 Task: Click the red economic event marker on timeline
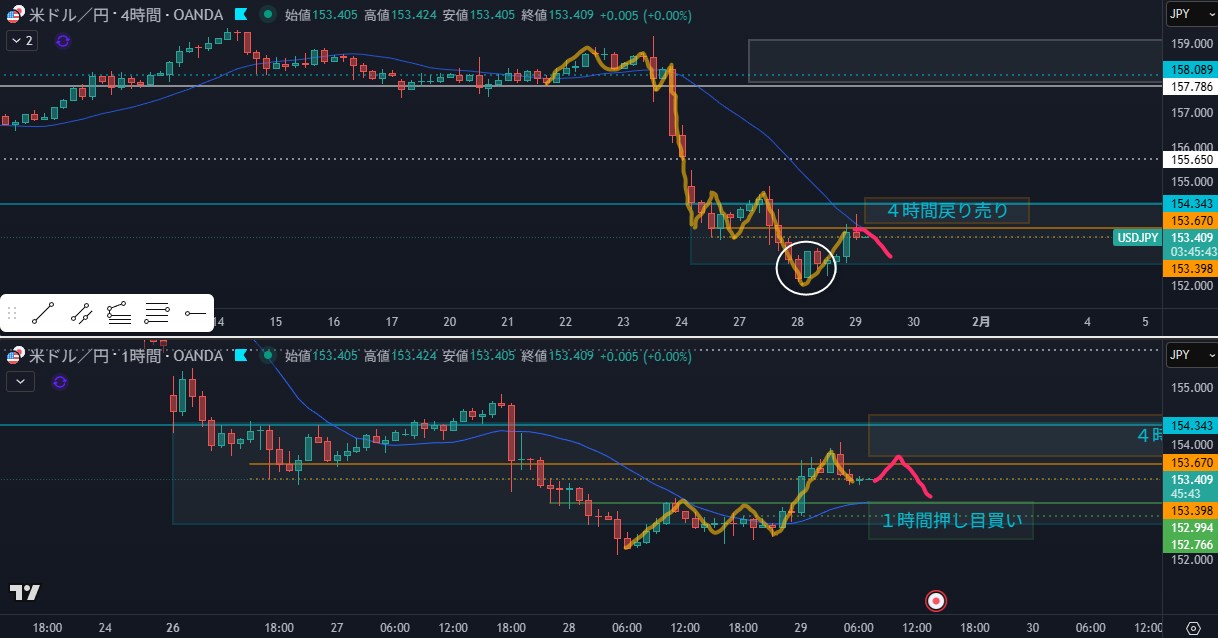[x=936, y=601]
